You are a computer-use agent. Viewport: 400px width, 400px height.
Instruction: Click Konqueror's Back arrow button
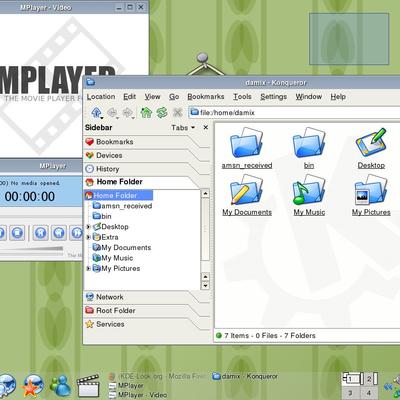tap(112, 112)
